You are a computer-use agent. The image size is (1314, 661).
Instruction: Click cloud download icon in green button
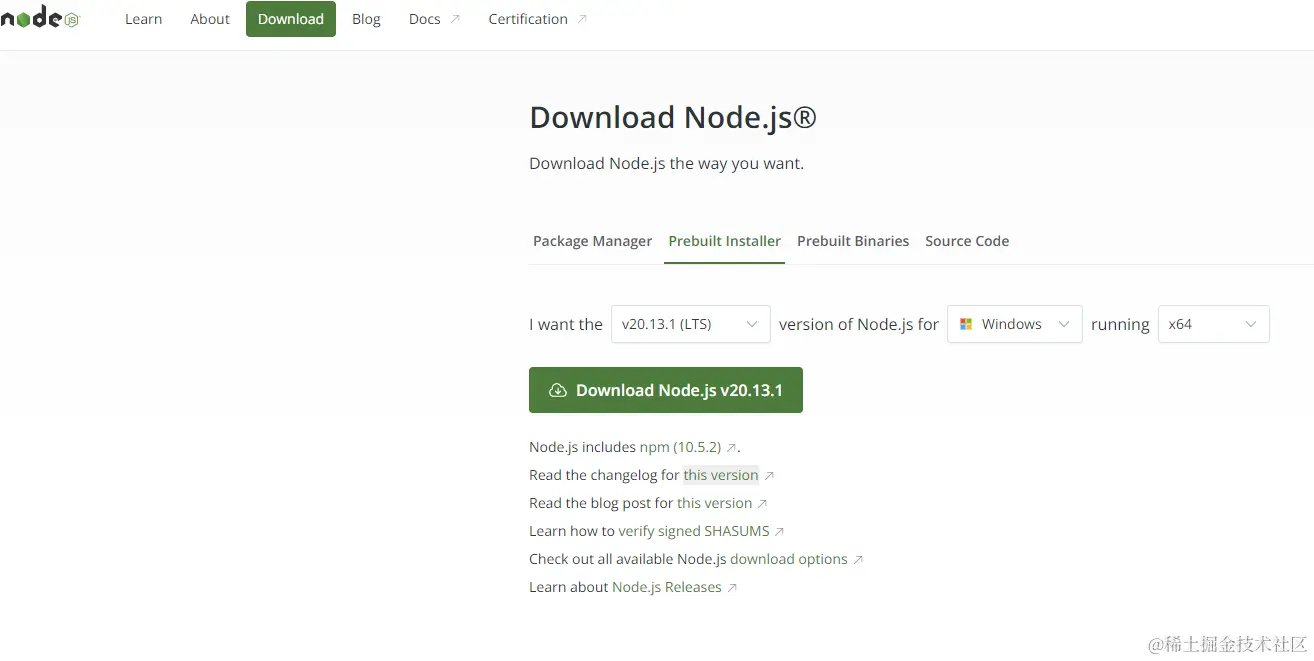click(x=558, y=390)
